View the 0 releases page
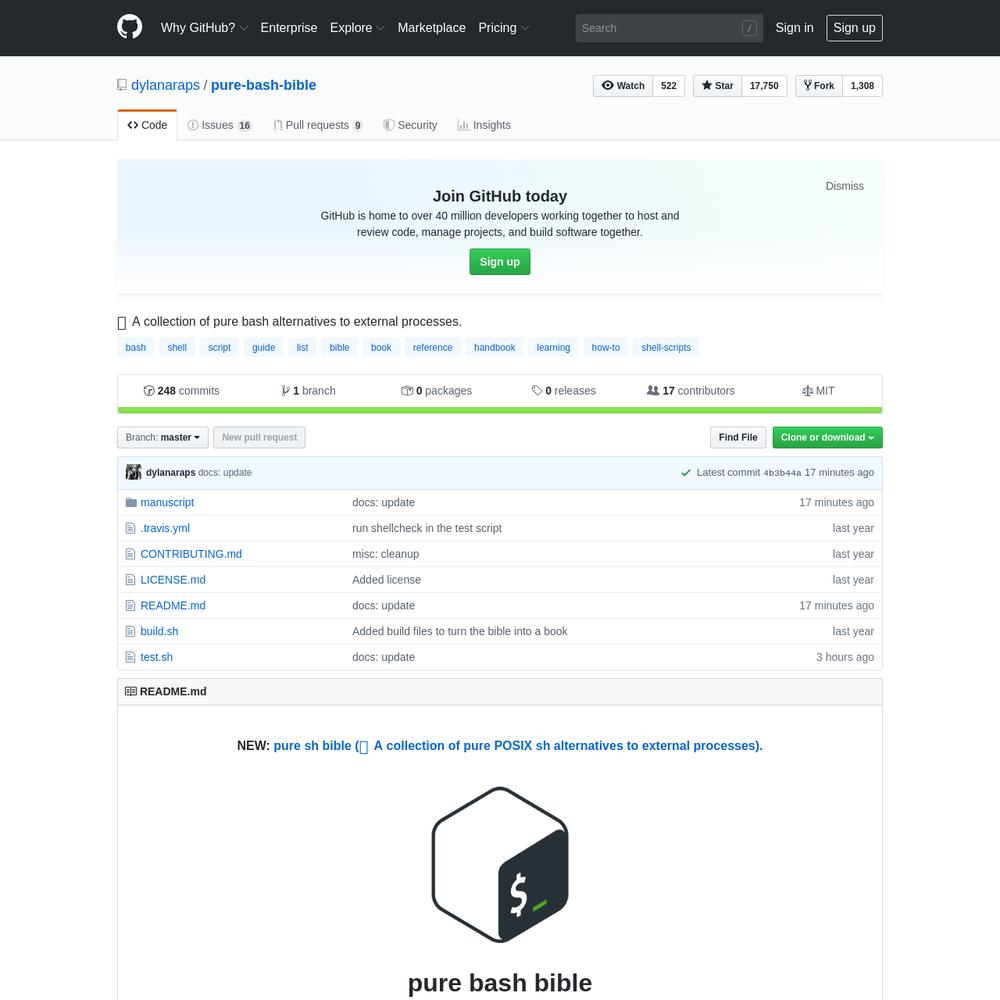1000x1000 pixels. pos(564,390)
